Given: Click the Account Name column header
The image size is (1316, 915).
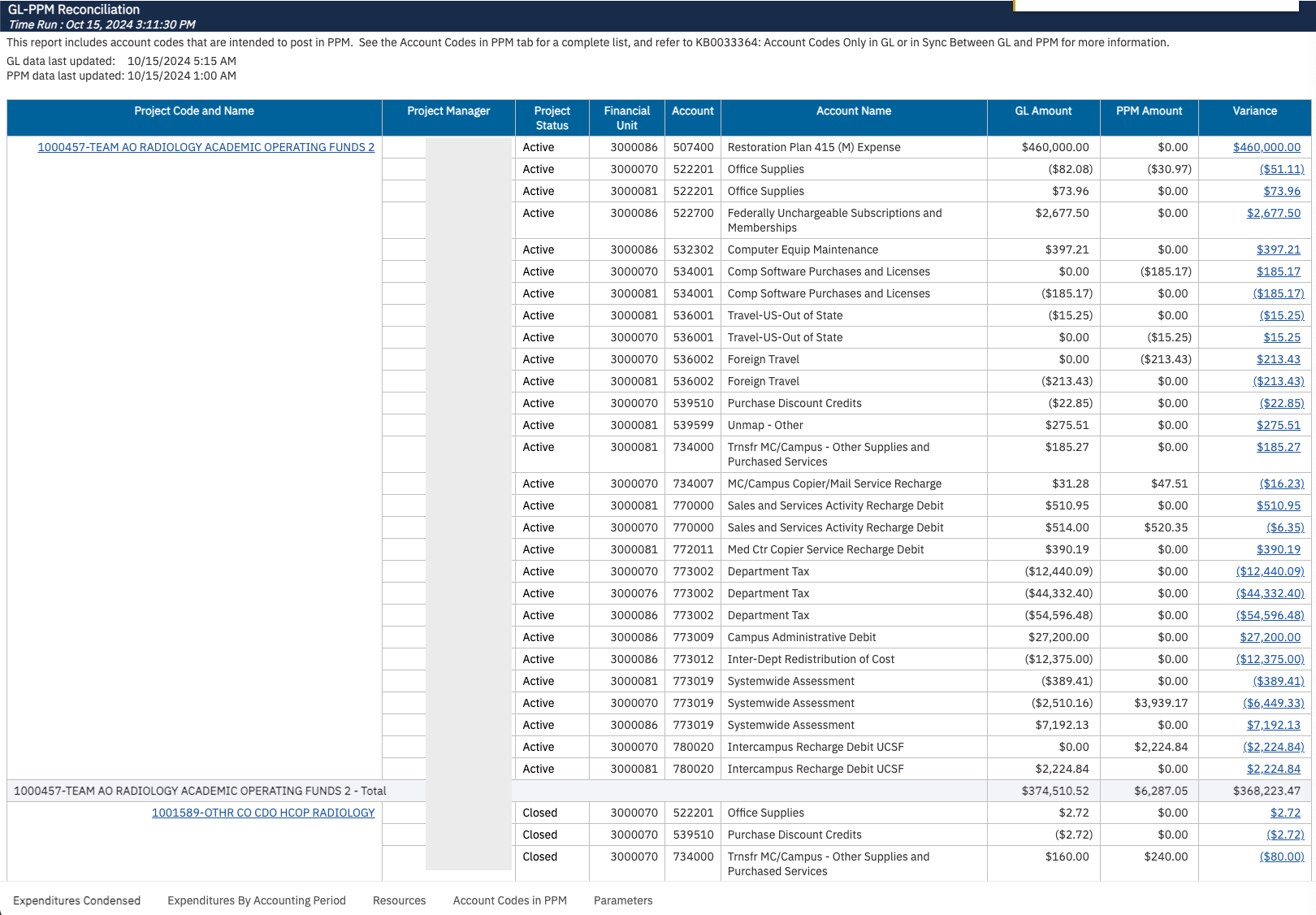Looking at the screenshot, I should click(x=853, y=111).
